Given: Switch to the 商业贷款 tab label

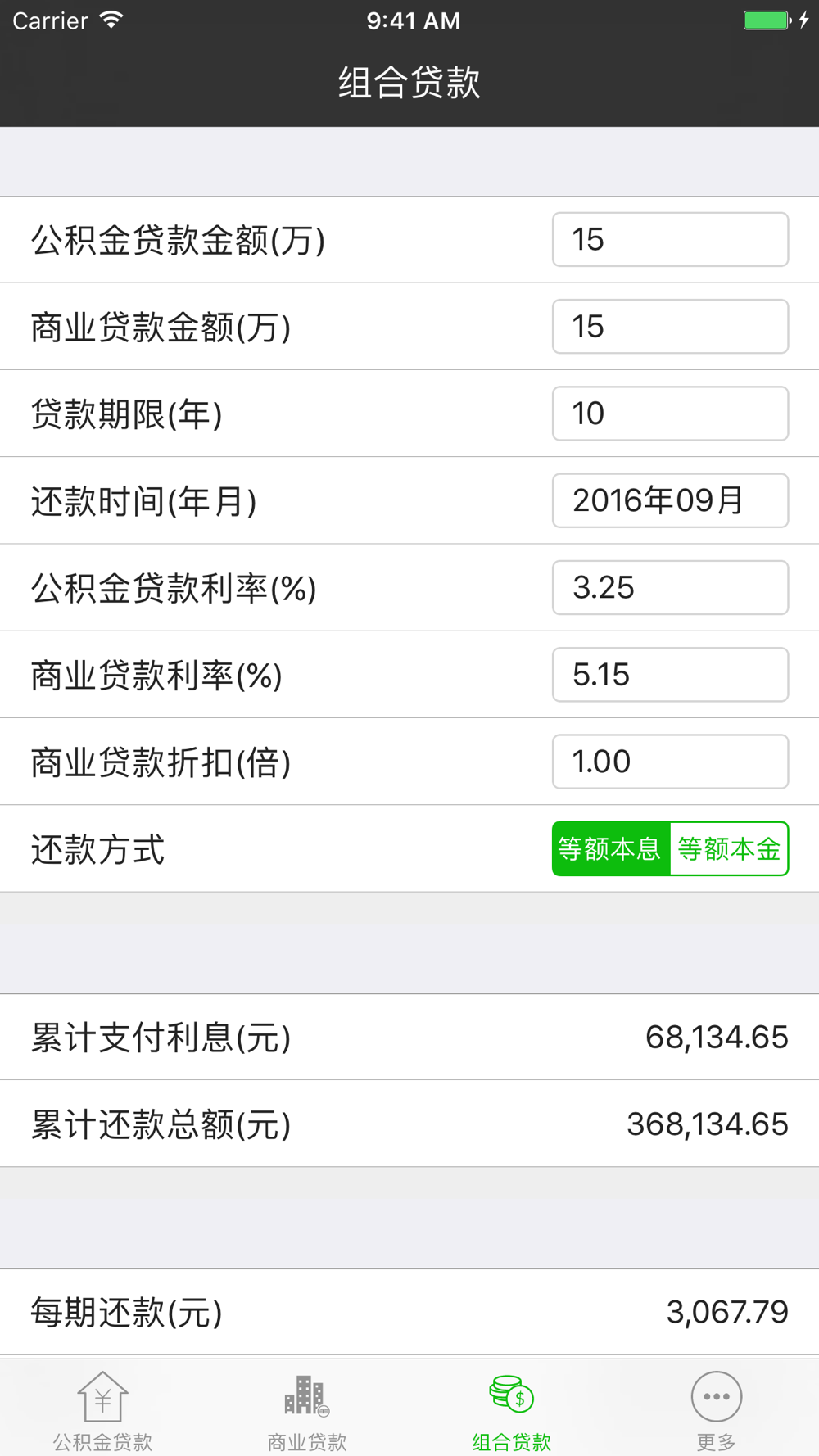Looking at the screenshot, I should [307, 1441].
